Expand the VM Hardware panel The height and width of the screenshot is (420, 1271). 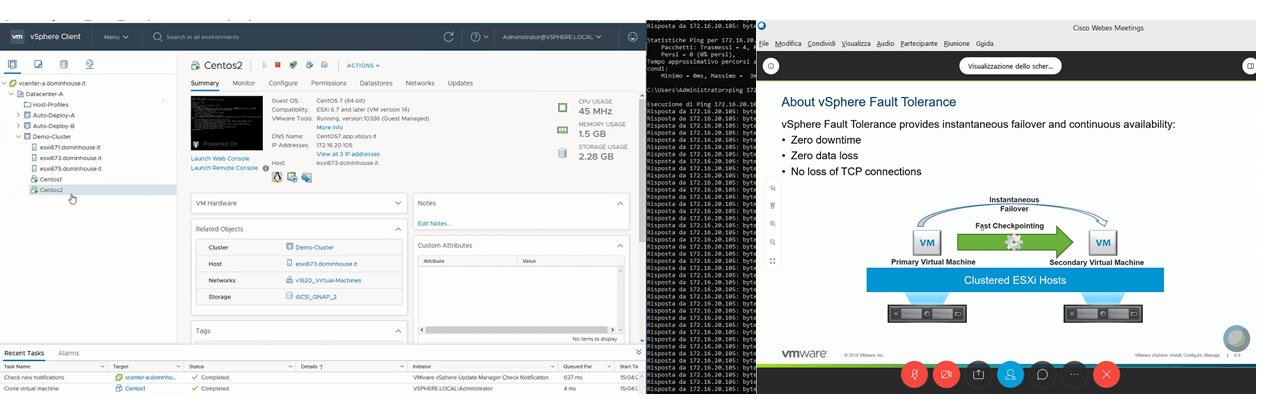pyautogui.click(x=400, y=203)
